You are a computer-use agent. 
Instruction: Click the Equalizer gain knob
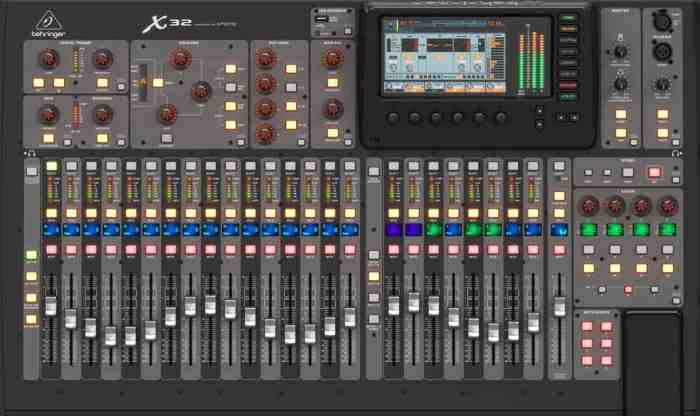[167, 114]
